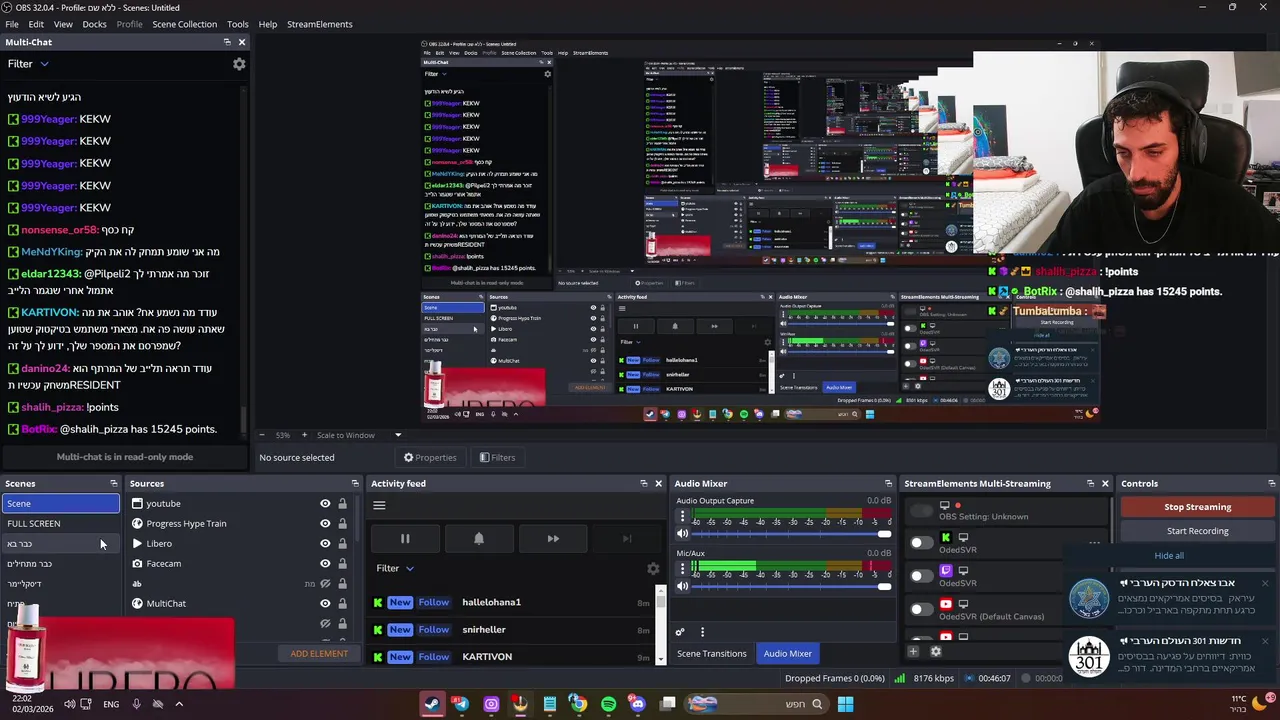Open the Tools menu
1280x720 pixels.
click(237, 24)
